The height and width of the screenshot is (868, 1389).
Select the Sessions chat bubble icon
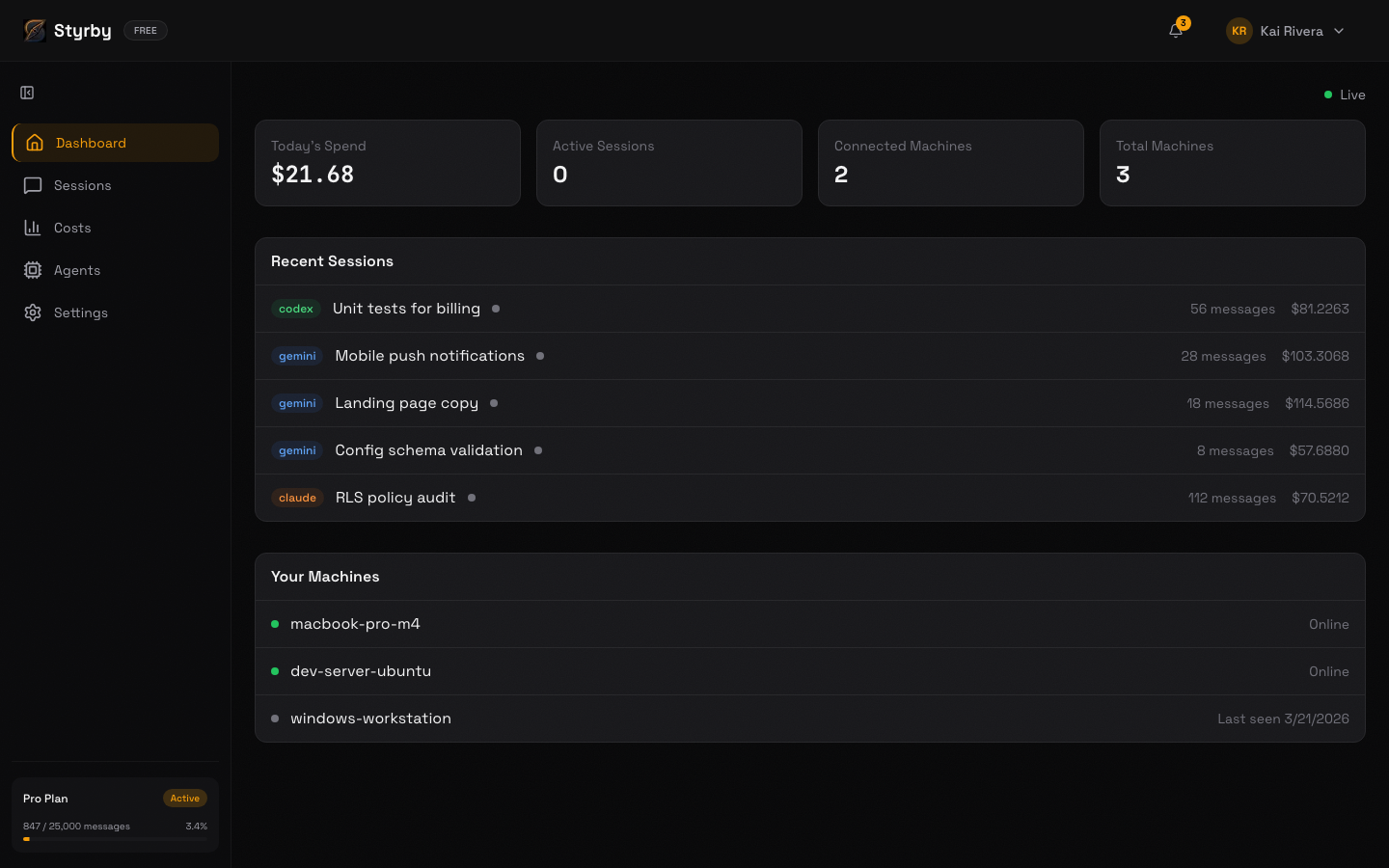click(x=35, y=185)
